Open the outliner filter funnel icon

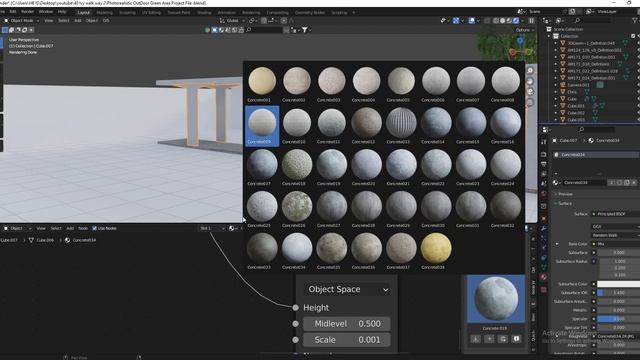click(635, 20)
